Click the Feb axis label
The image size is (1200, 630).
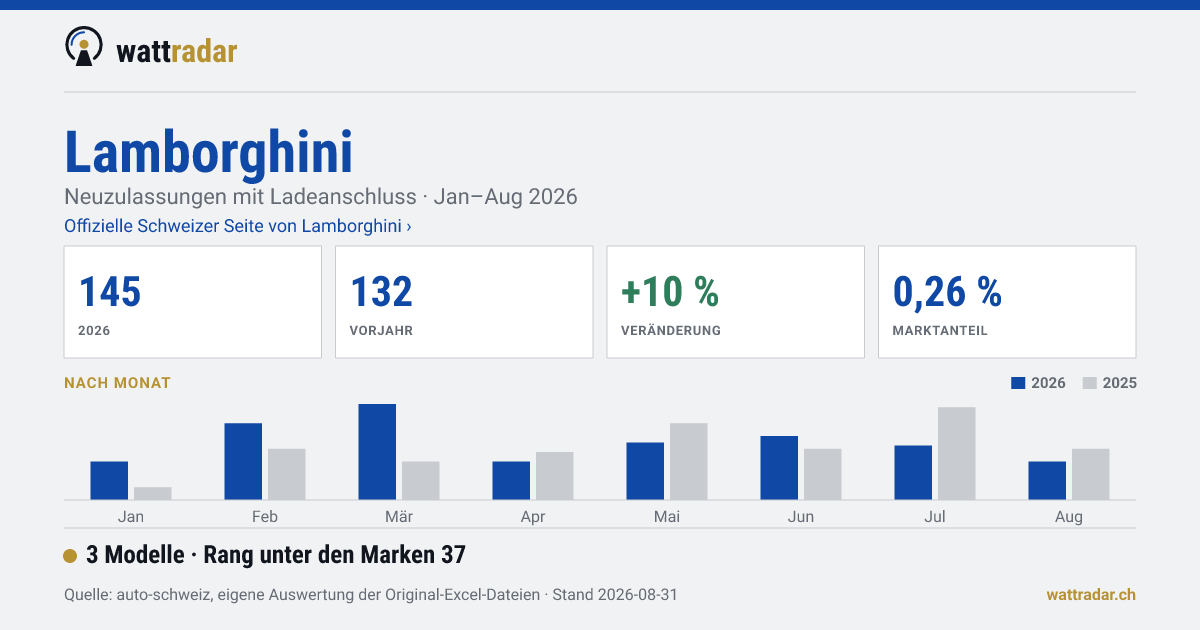(265, 517)
